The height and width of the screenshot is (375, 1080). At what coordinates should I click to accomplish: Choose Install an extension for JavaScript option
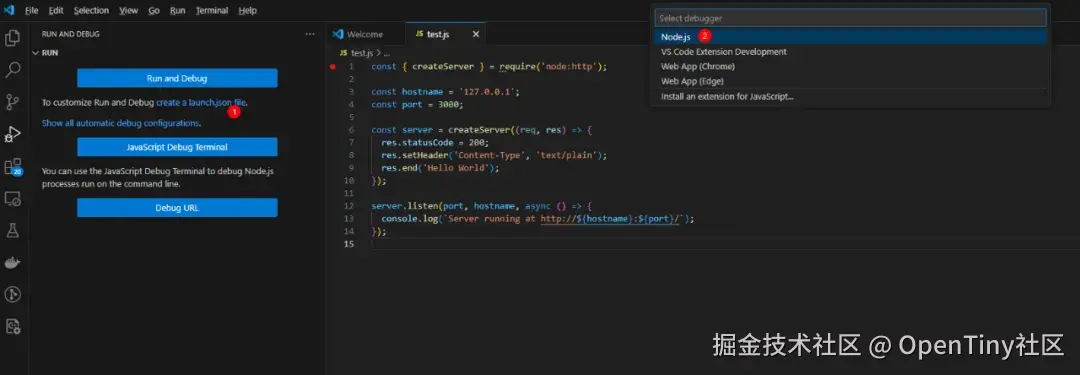pos(850,97)
